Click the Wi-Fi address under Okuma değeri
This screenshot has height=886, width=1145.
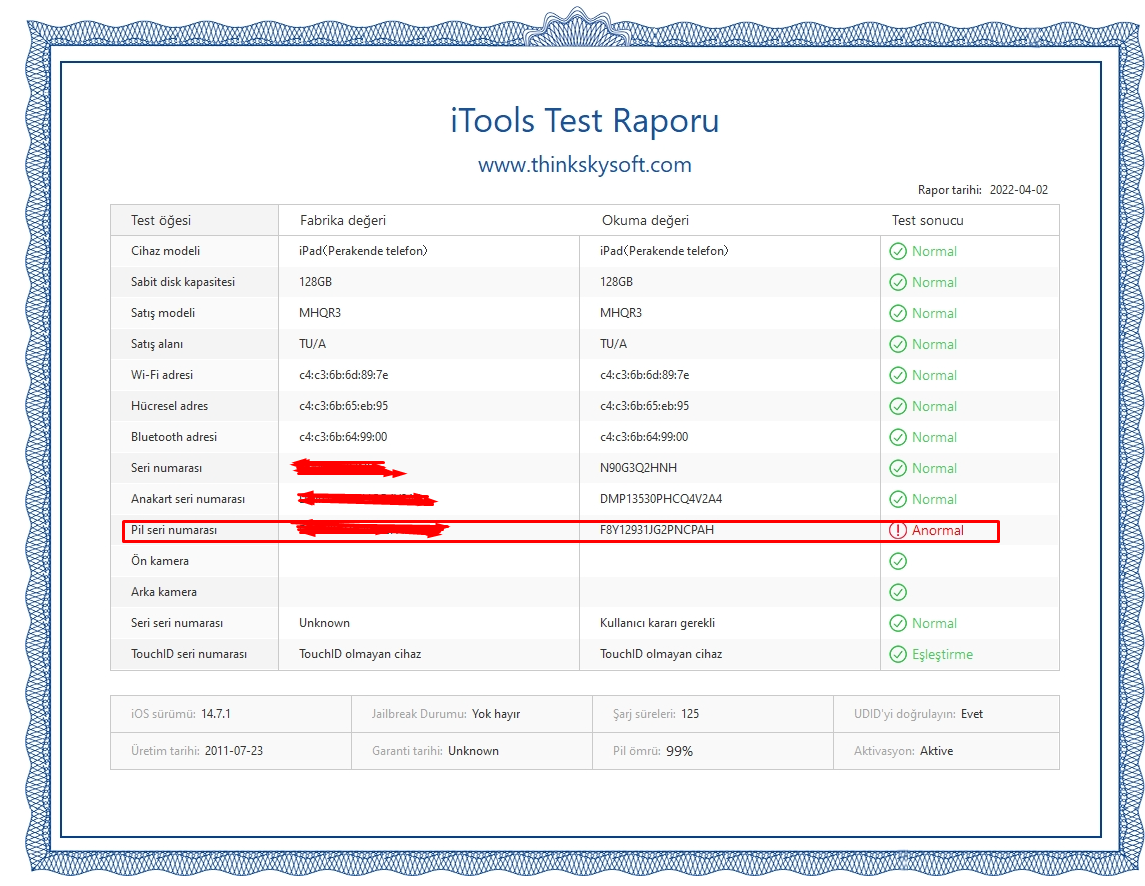coord(644,375)
